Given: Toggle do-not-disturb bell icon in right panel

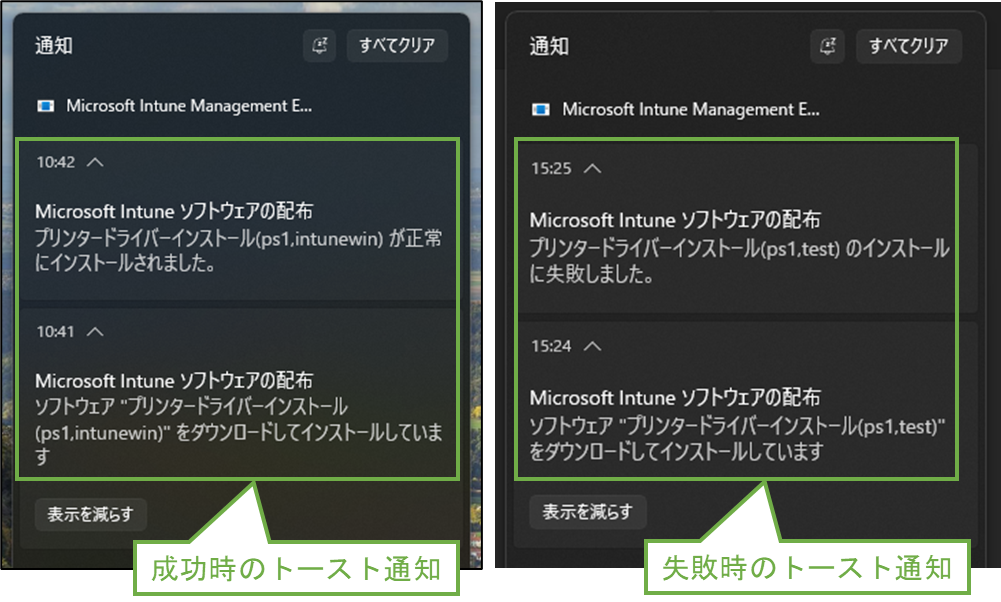Looking at the screenshot, I should tap(827, 46).
